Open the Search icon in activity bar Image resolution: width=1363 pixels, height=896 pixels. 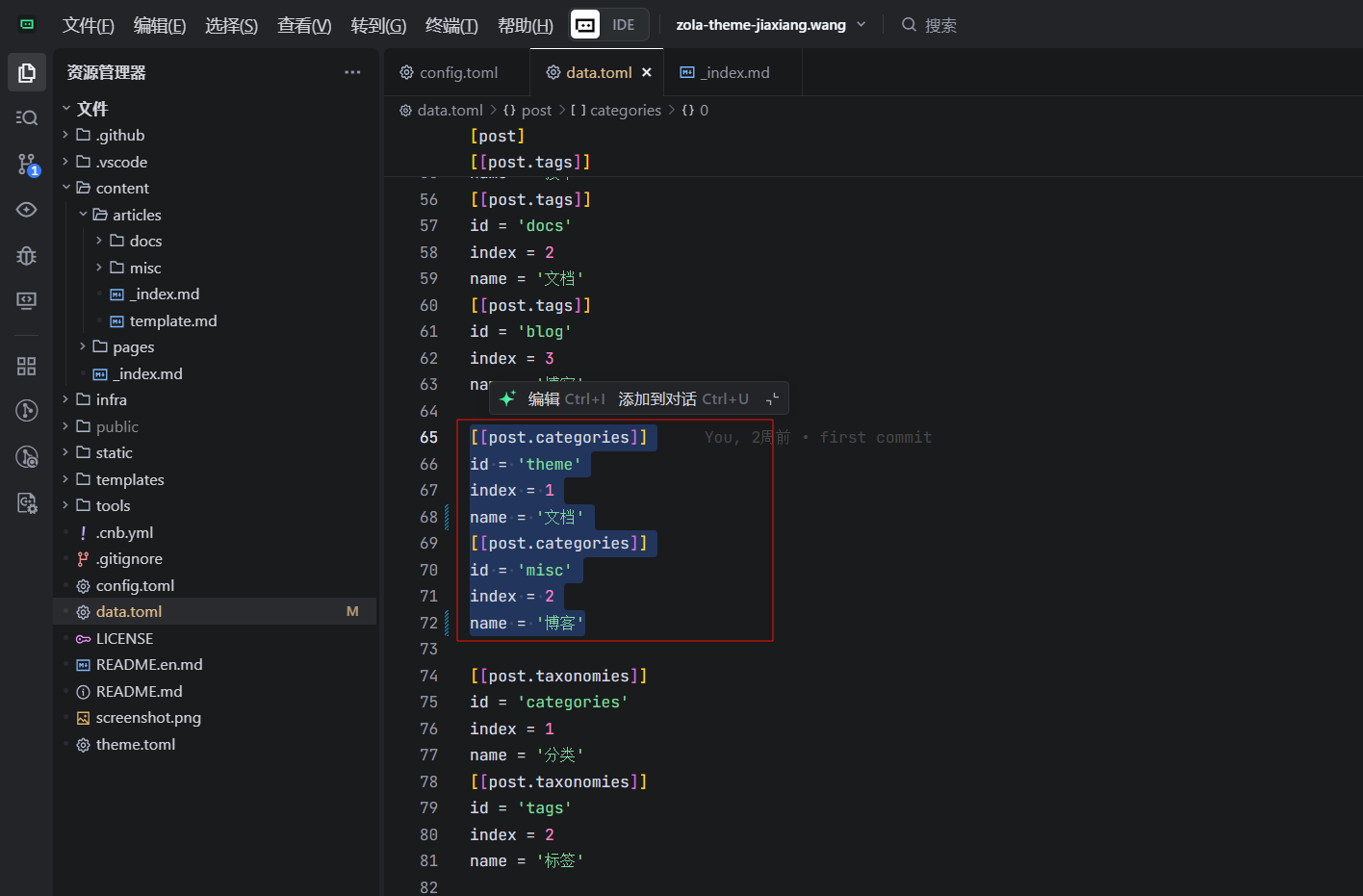click(x=27, y=117)
